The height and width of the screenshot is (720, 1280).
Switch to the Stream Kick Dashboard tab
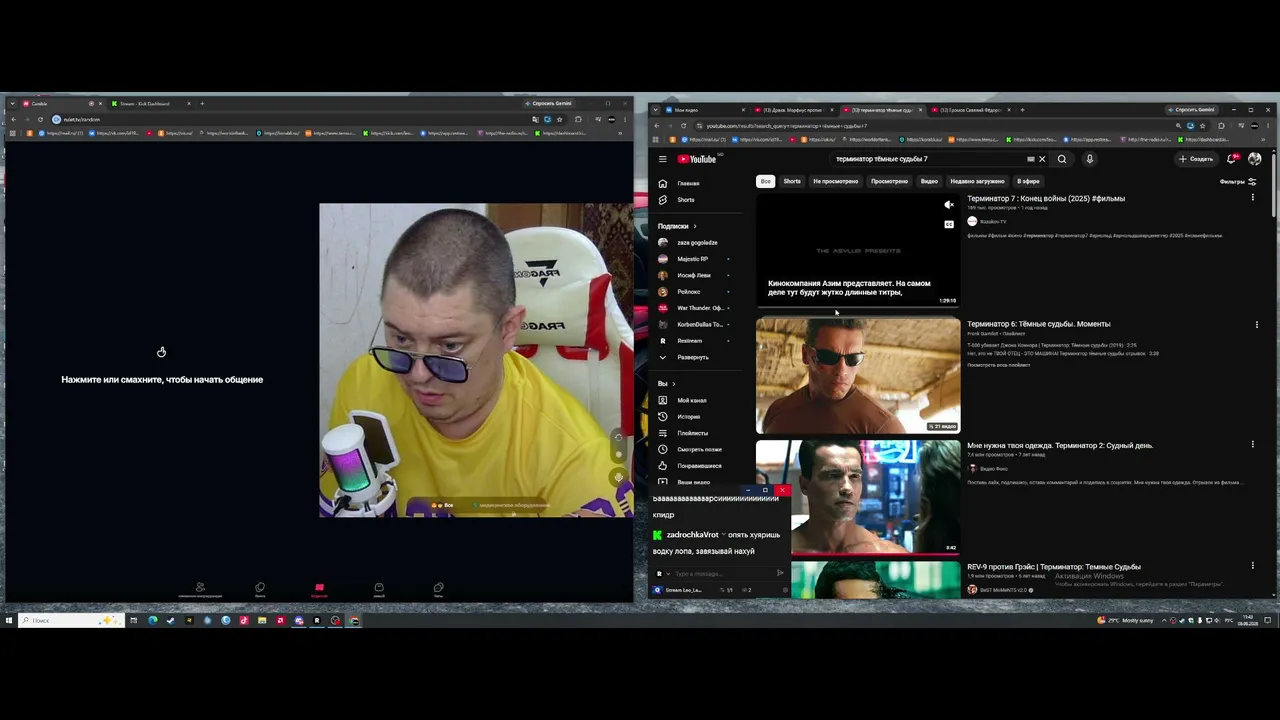(150, 103)
